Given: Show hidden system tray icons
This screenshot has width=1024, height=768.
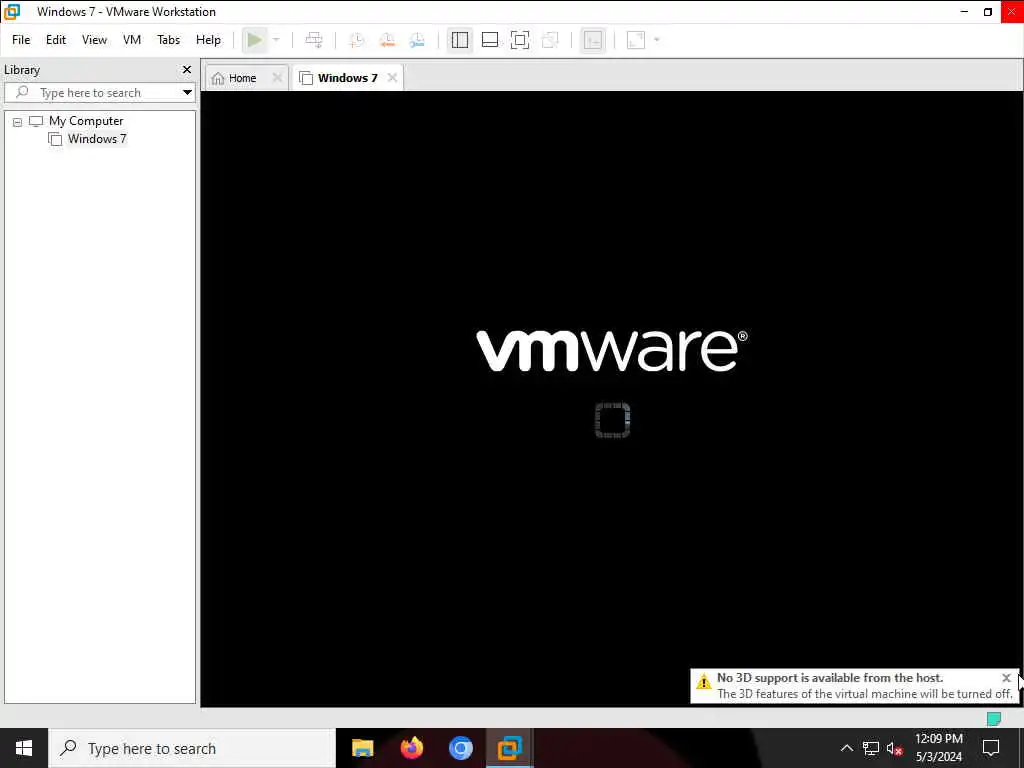Looking at the screenshot, I should [846, 748].
